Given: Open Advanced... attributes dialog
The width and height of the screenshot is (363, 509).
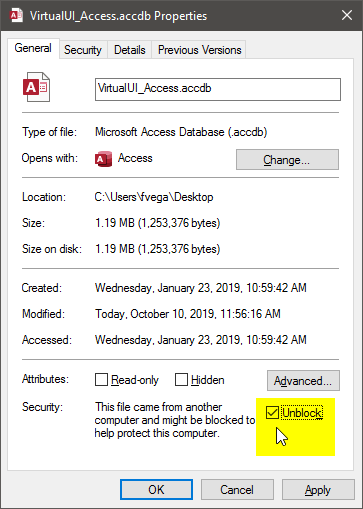Looking at the screenshot, I should (303, 380).
